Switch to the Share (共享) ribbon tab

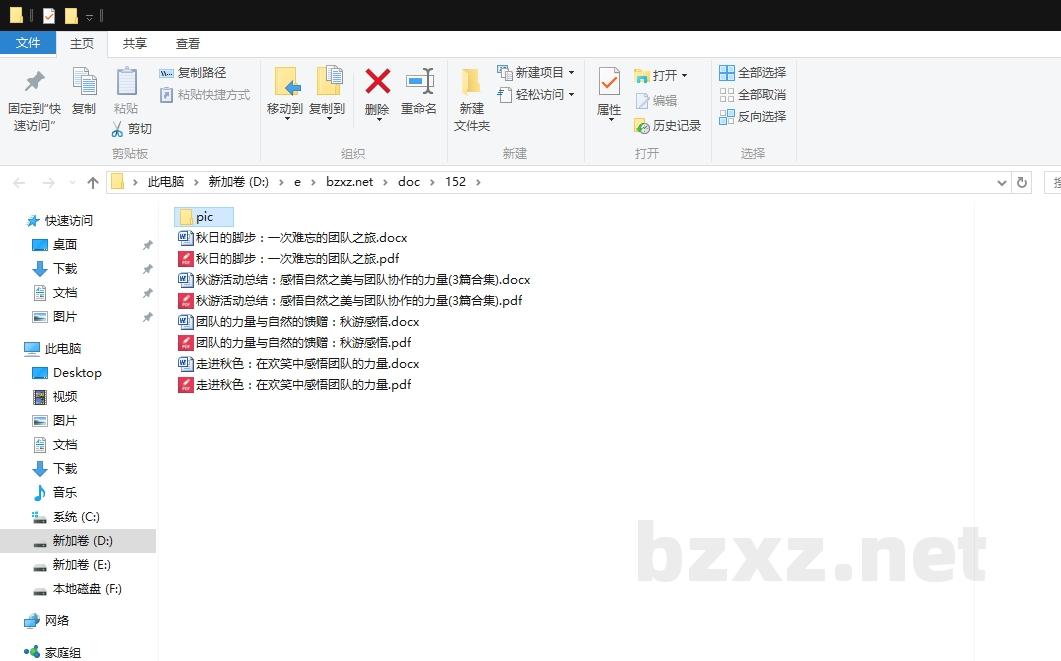[x=135, y=44]
